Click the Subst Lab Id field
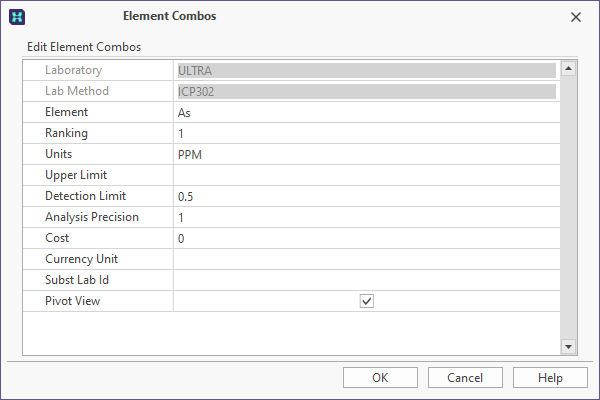 coord(367,280)
